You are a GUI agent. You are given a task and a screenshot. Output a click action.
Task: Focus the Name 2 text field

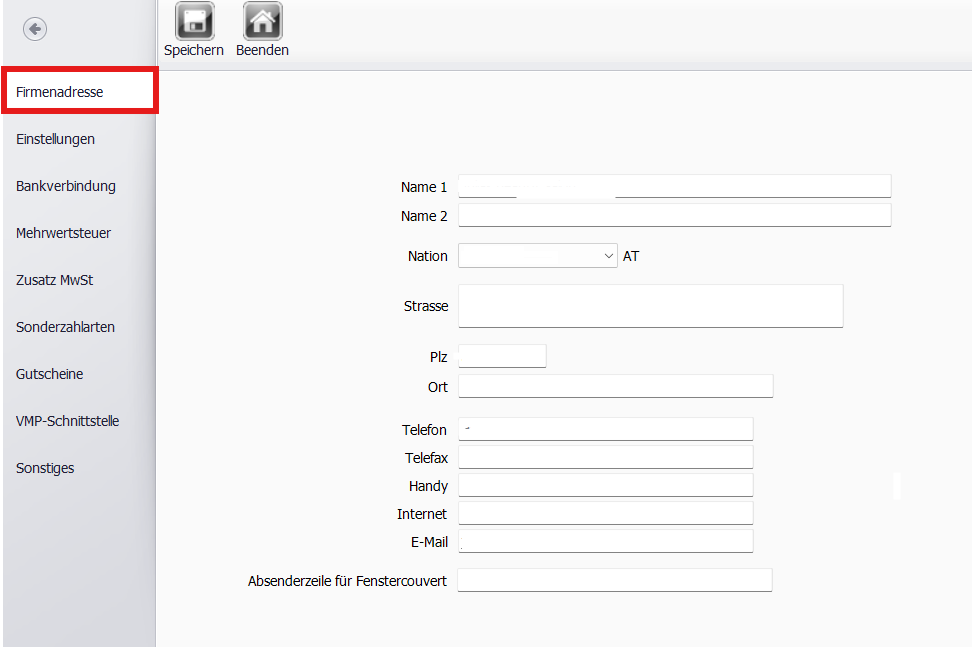coord(674,216)
